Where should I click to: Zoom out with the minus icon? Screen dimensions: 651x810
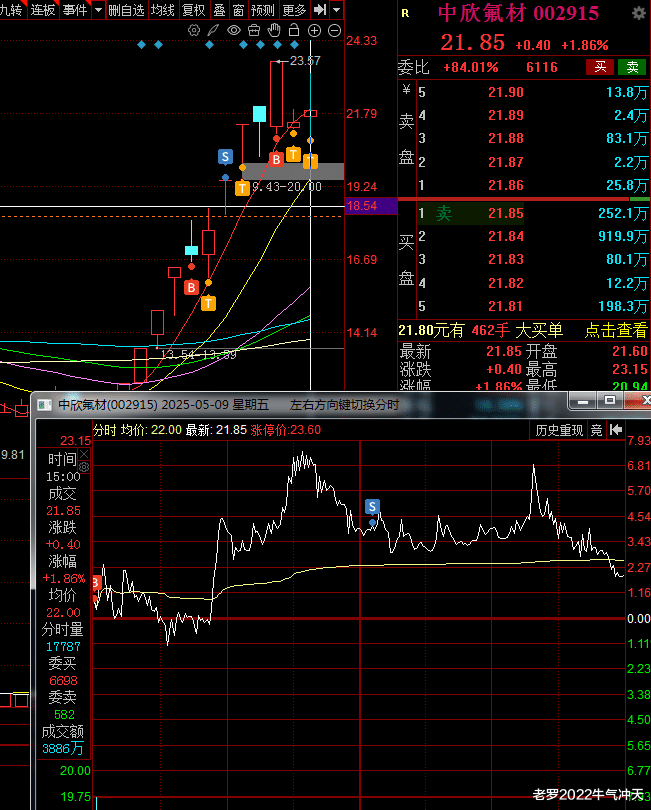[334, 30]
